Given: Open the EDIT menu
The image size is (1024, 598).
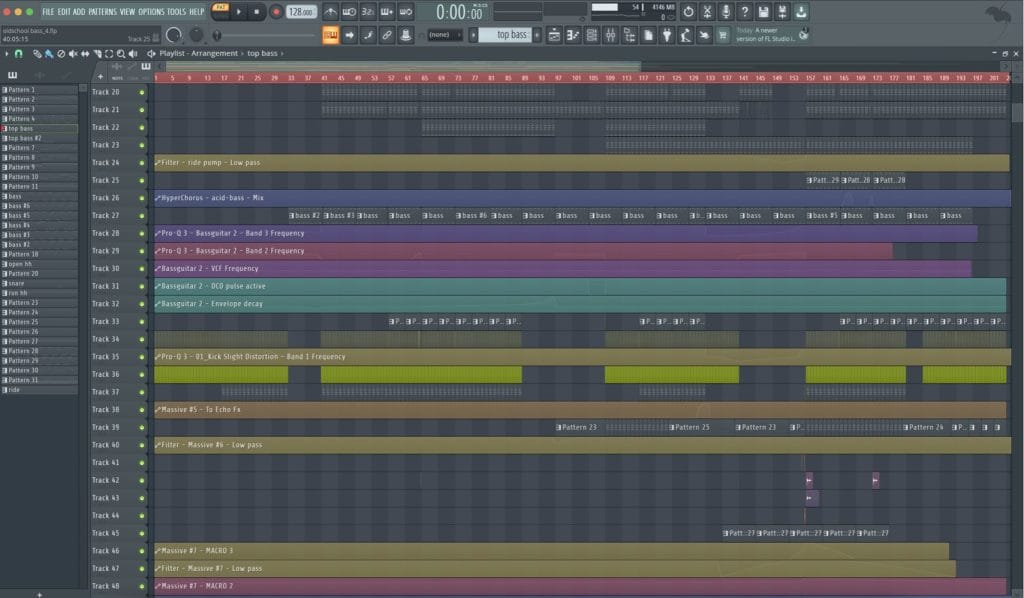Looking at the screenshot, I should point(63,12).
